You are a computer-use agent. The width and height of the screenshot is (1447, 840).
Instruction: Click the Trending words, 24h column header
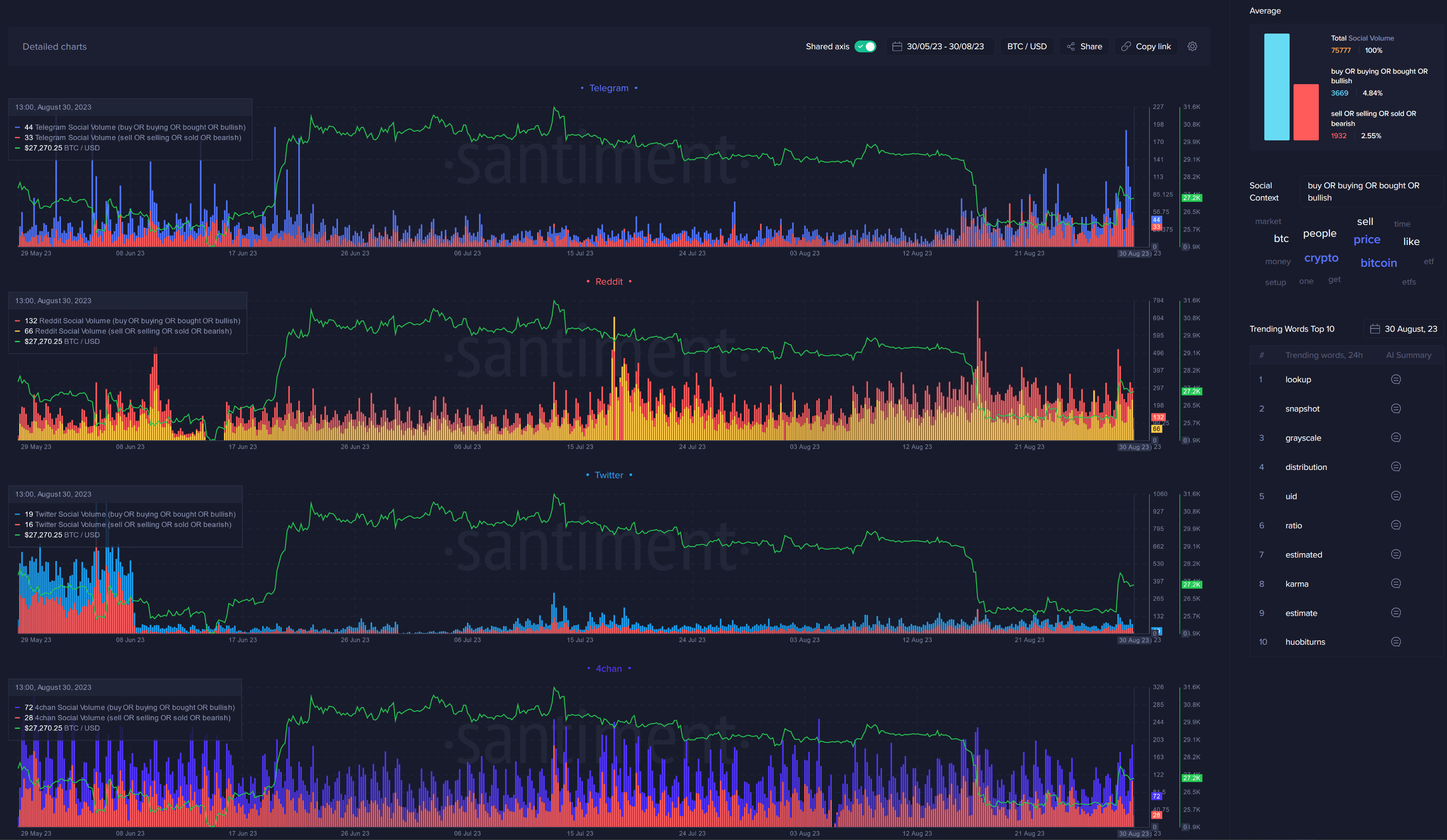[x=1324, y=355]
